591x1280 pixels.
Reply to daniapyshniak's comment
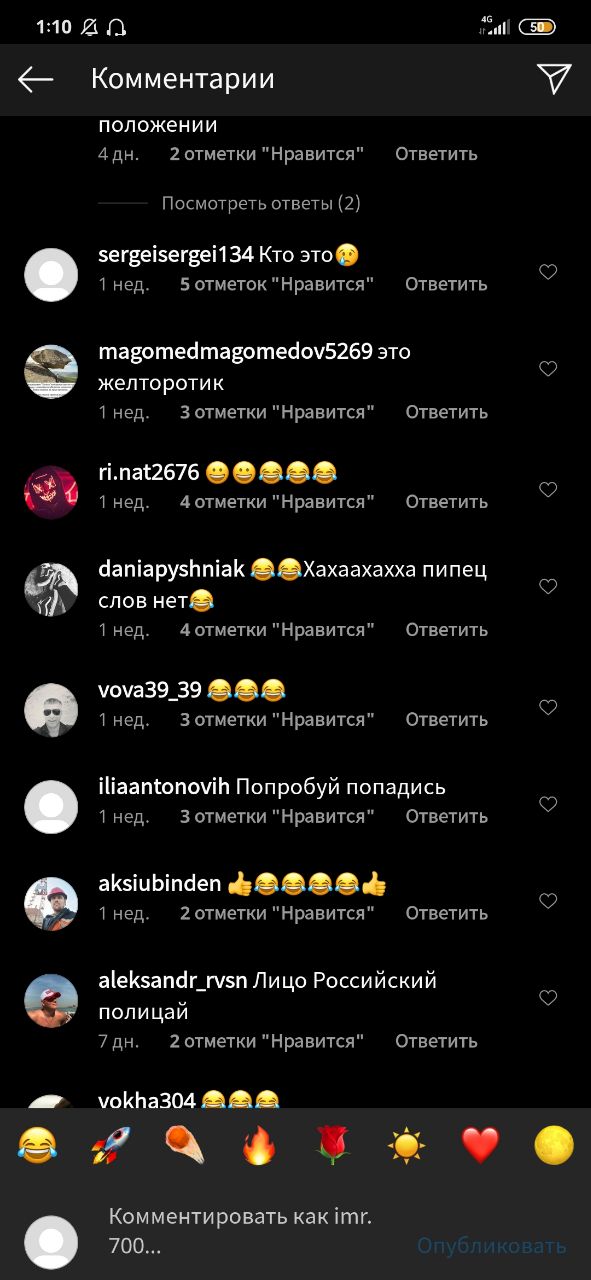coord(446,629)
